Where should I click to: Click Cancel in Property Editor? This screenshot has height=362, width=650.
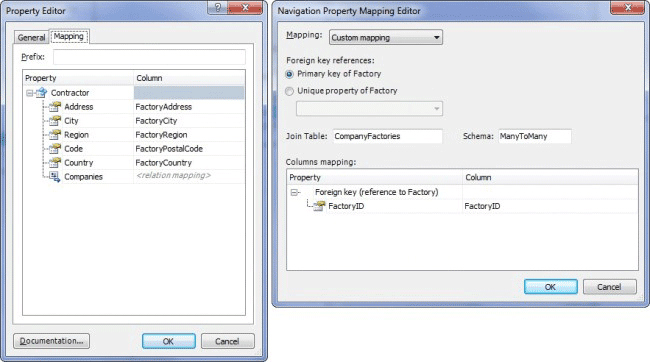coord(227,341)
